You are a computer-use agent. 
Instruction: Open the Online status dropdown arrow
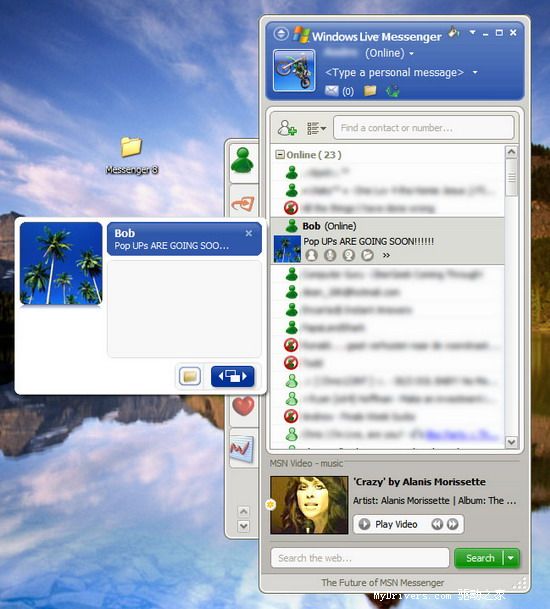(411, 54)
